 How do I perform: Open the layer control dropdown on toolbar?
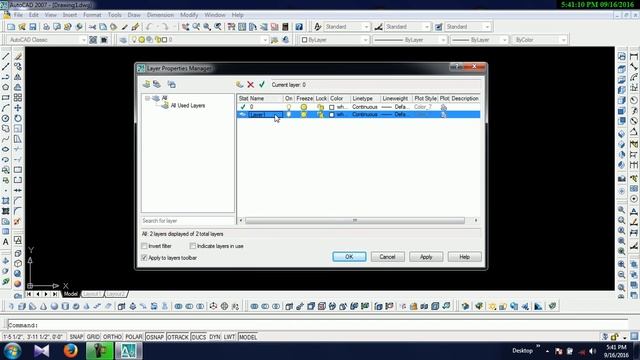(x=264, y=40)
